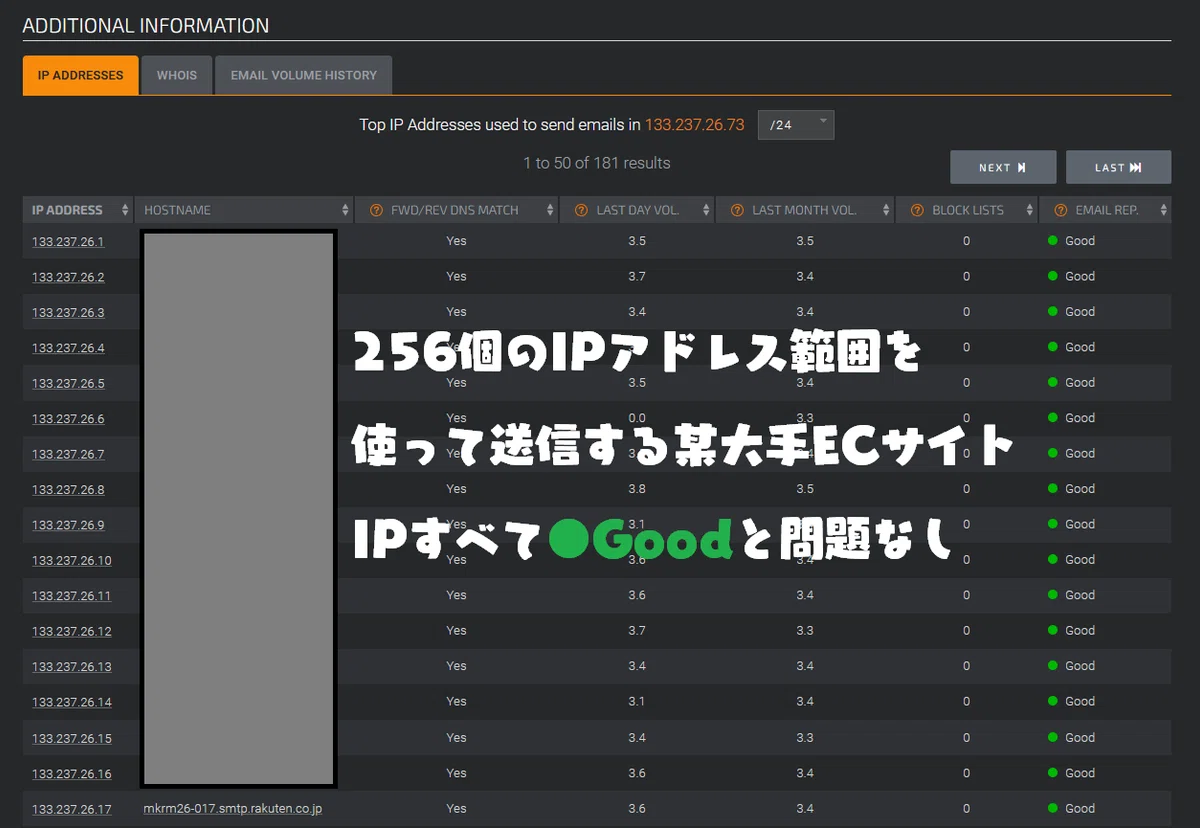Click last month volume 3.3 in the 133.237.26.15 row
The height and width of the screenshot is (828, 1200).
[x=805, y=738]
